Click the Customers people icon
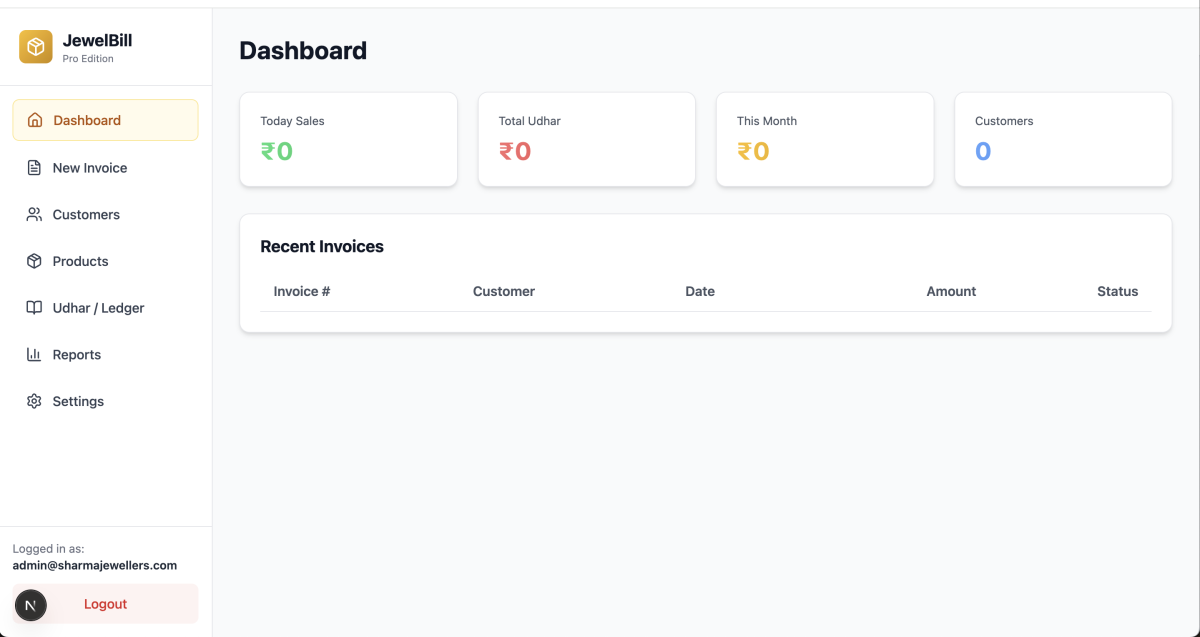This screenshot has width=1200, height=637. coord(34,214)
